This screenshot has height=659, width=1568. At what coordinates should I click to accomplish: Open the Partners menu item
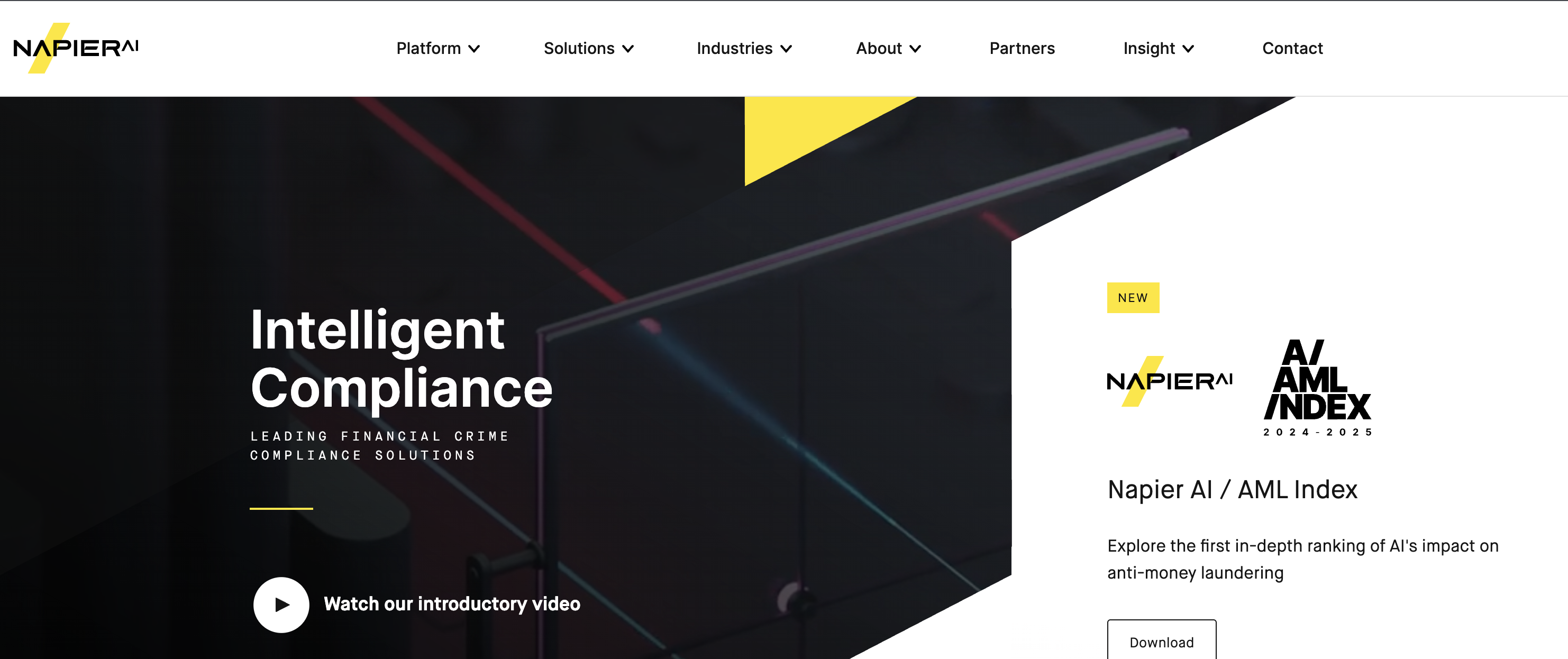tap(1022, 48)
